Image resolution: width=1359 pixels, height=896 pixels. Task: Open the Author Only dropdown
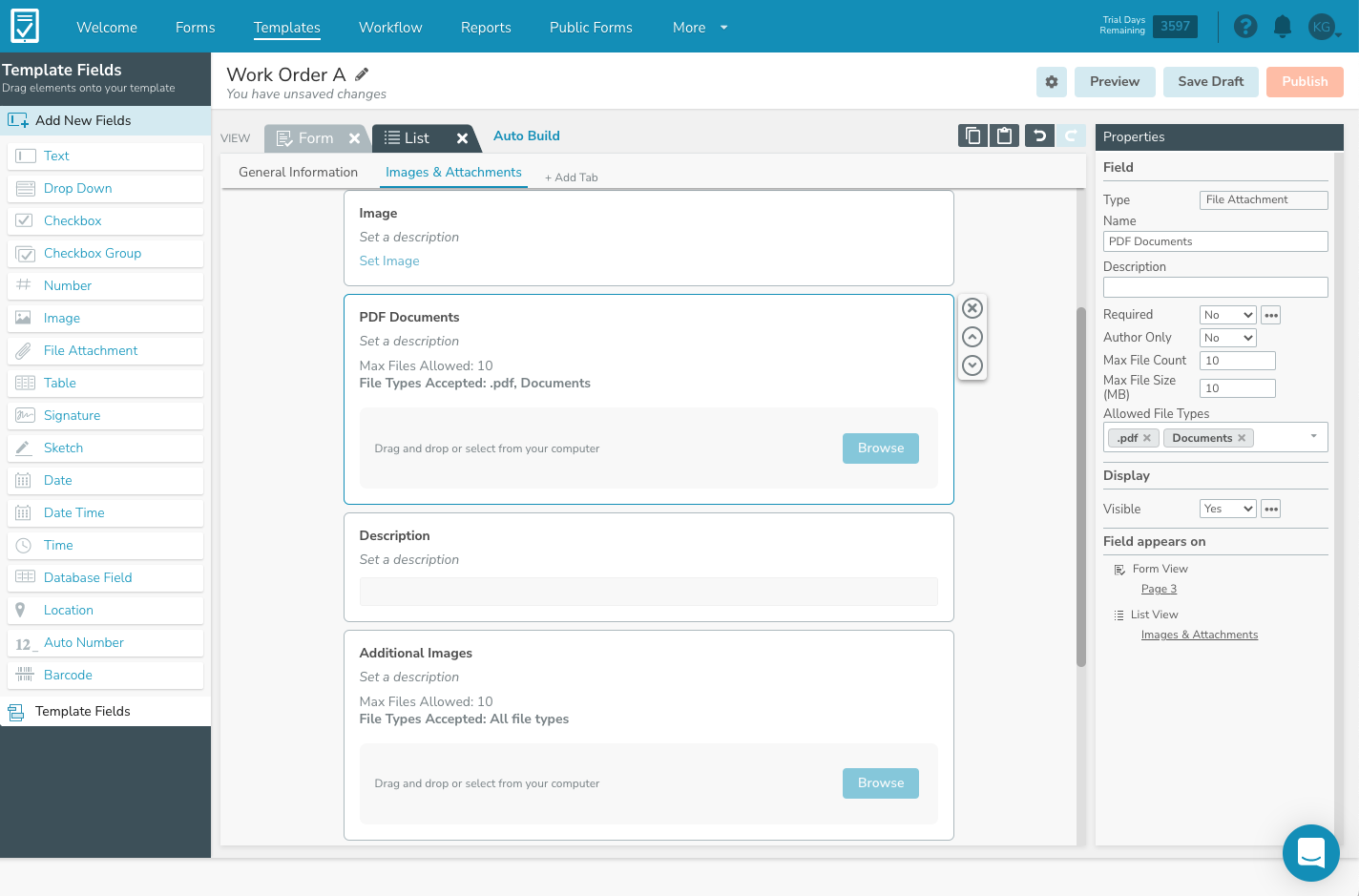point(1227,338)
